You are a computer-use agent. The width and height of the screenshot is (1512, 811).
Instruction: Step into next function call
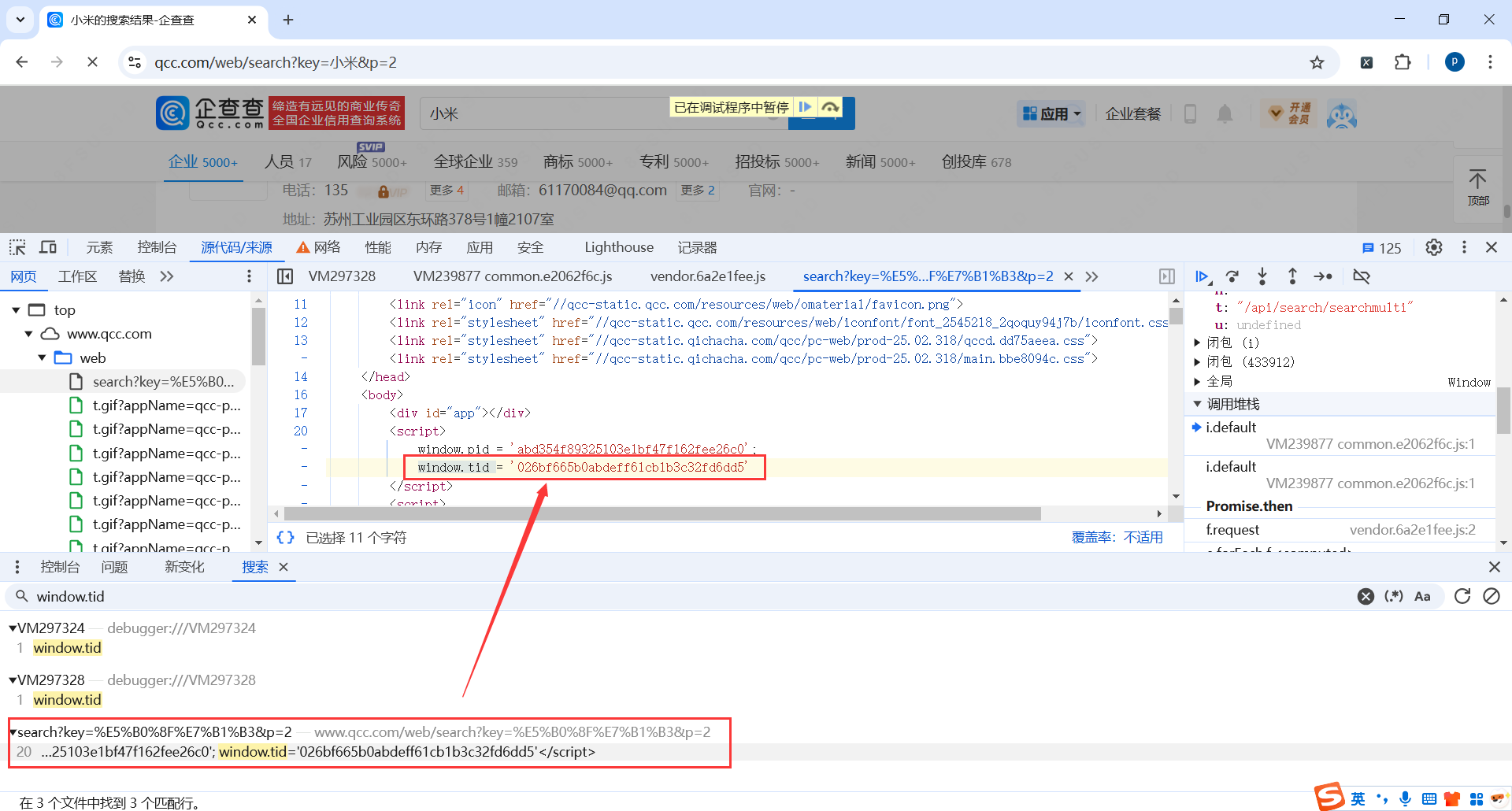[1262, 276]
